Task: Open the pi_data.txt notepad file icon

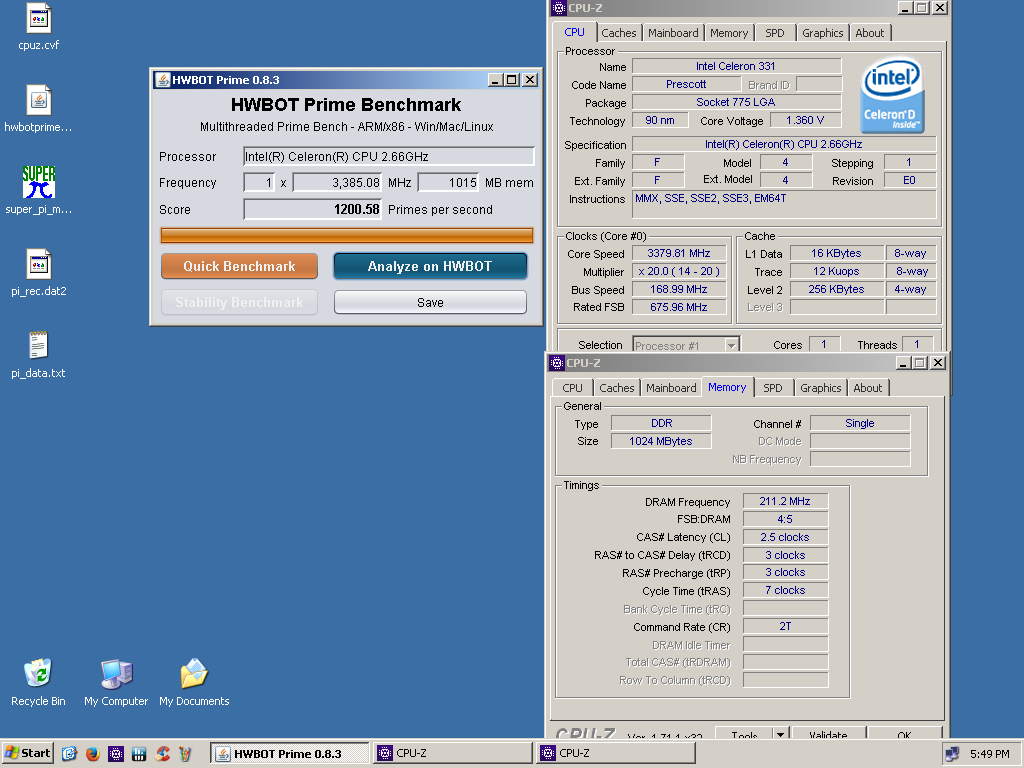Action: [39, 345]
